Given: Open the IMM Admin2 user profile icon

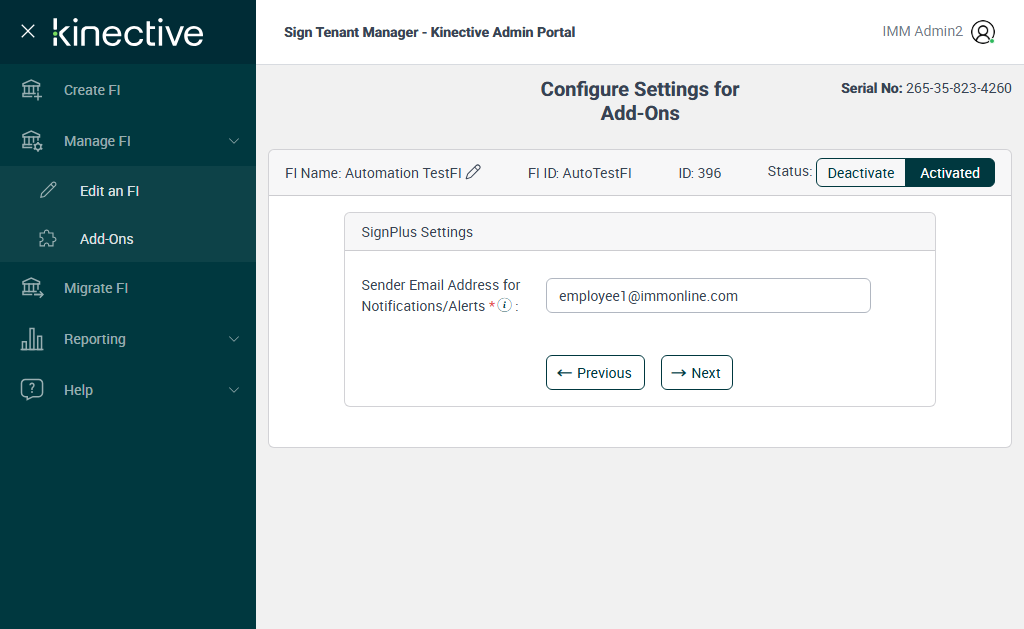Looking at the screenshot, I should coord(983,32).
